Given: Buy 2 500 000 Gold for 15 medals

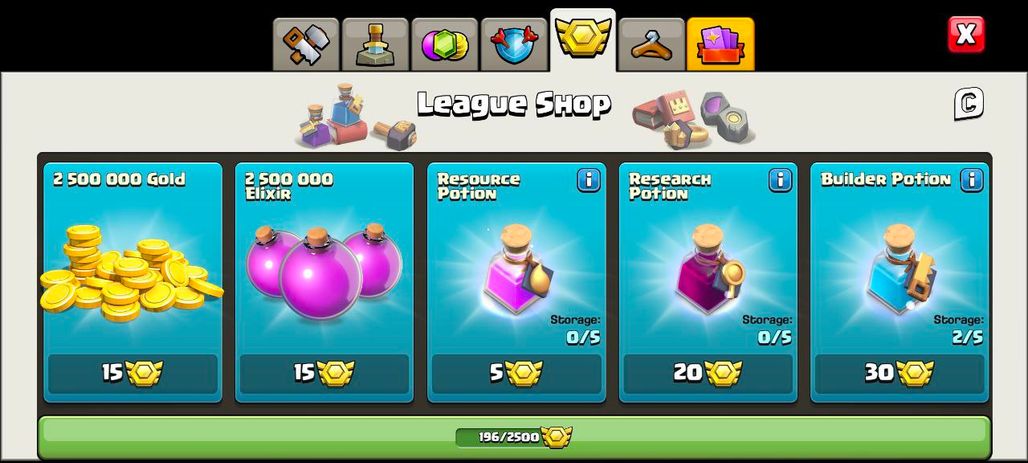Looking at the screenshot, I should [x=132, y=373].
